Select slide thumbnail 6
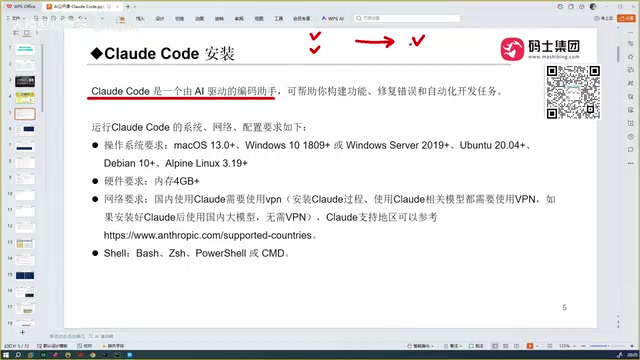The height and width of the screenshot is (360, 640). (x=25, y=130)
